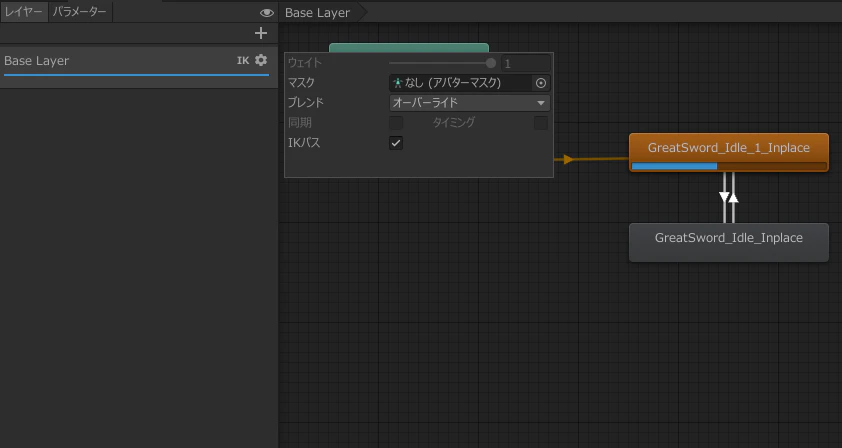Viewport: 842px width, 448px height.
Task: Open Base Layer gear settings
Action: pos(261,60)
